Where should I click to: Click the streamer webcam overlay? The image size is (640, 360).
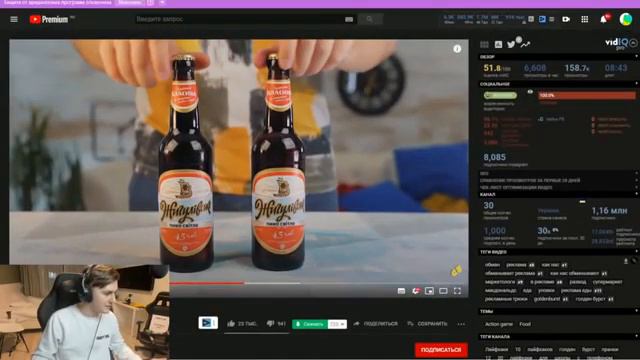coord(84,312)
